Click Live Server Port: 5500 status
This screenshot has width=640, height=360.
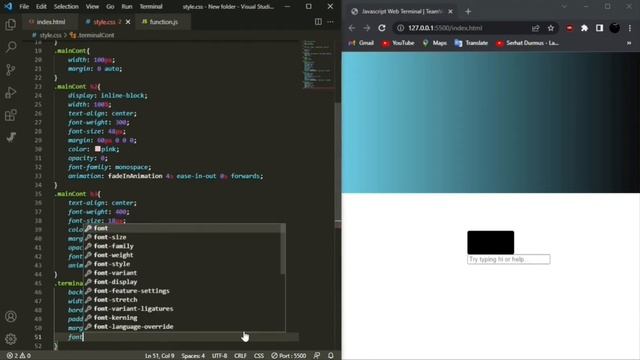(x=289, y=356)
